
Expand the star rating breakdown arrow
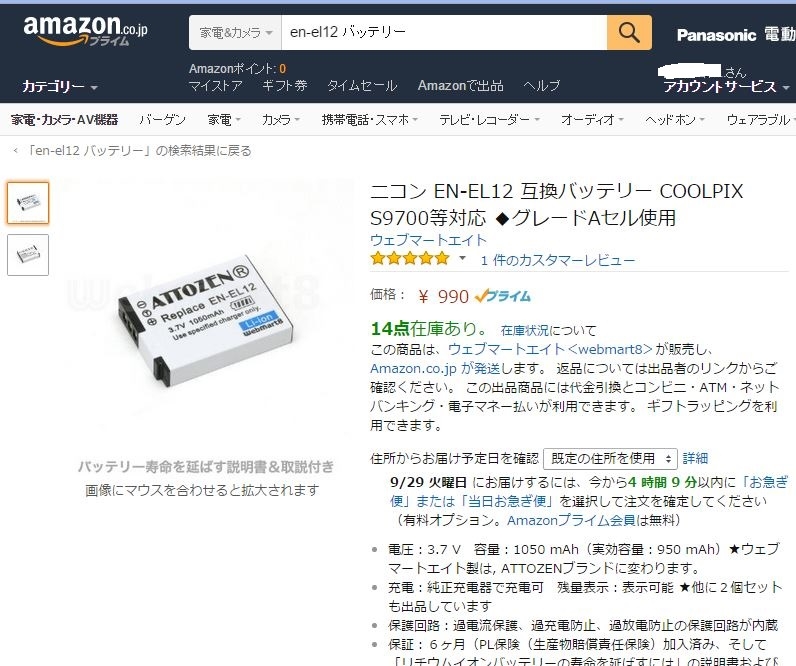462,258
